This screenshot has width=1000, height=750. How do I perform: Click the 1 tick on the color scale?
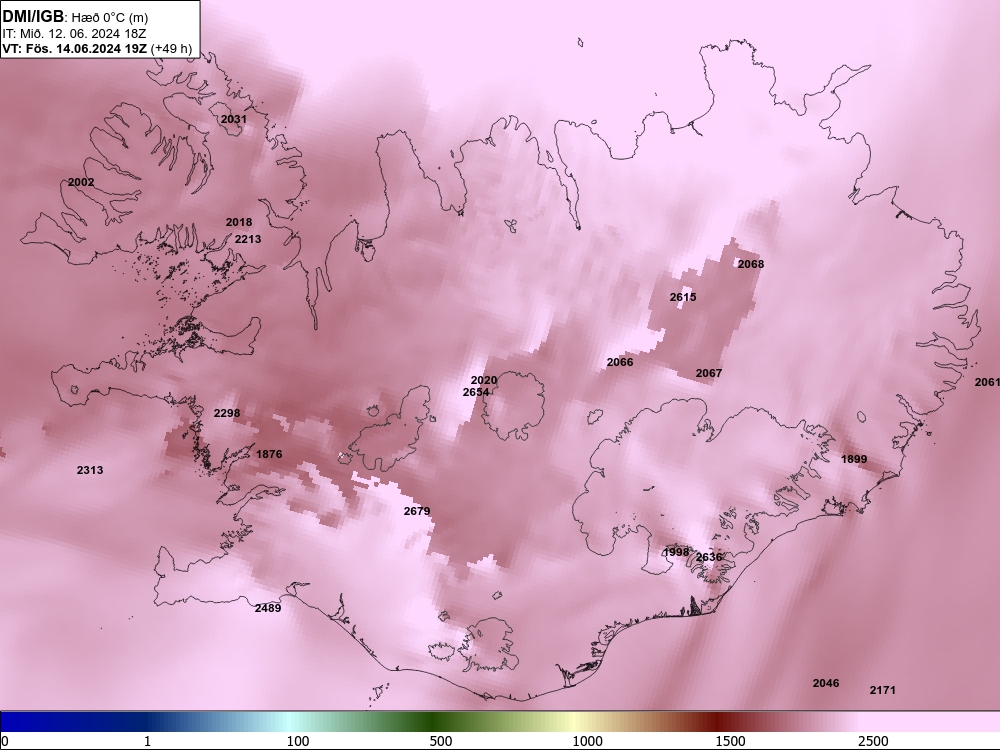click(147, 741)
